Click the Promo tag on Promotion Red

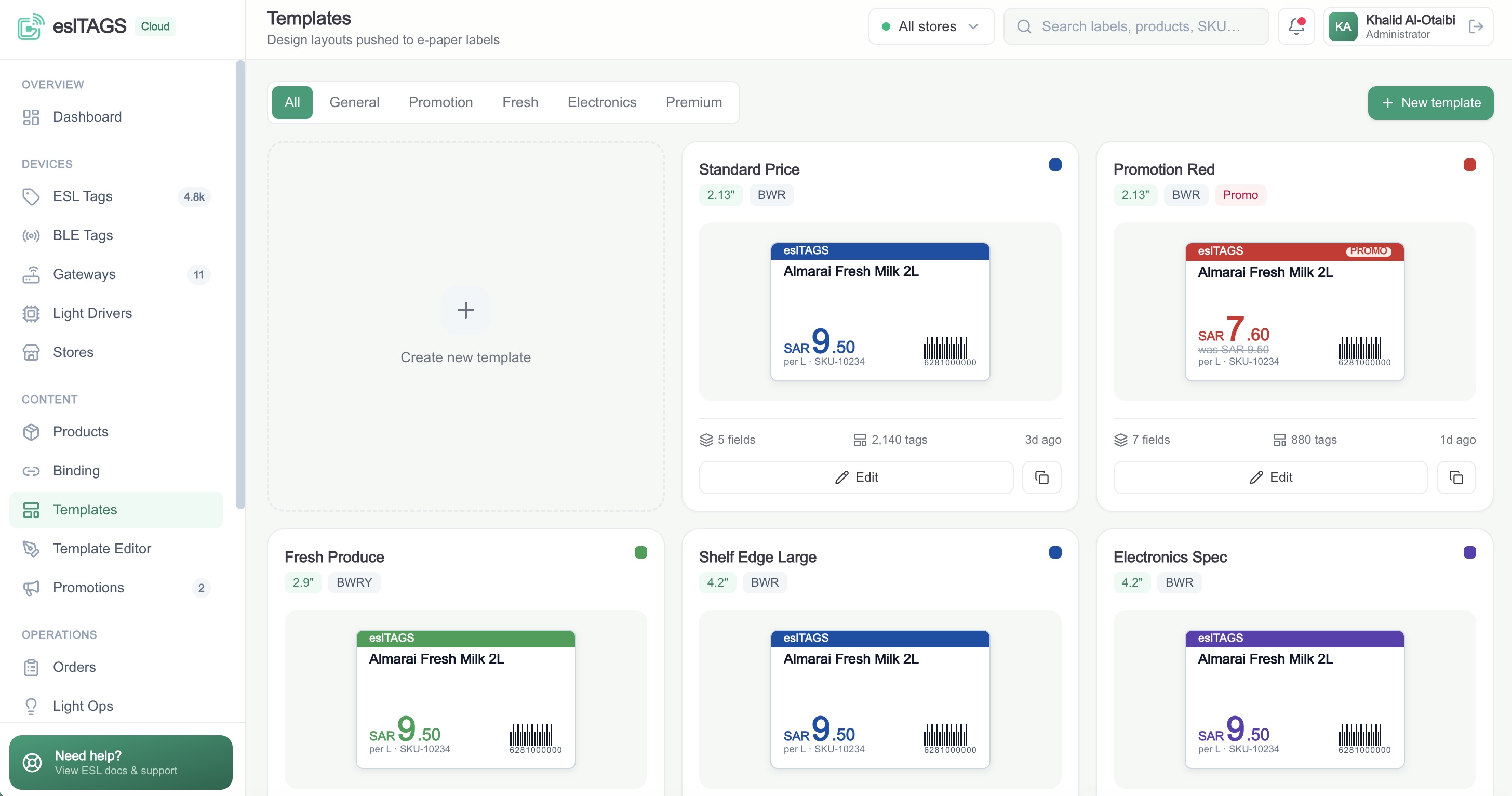(x=1240, y=195)
